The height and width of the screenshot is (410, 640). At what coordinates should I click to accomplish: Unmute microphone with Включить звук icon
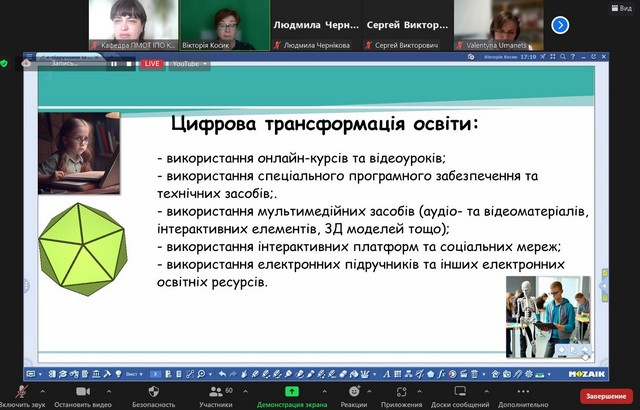pyautogui.click(x=22, y=392)
